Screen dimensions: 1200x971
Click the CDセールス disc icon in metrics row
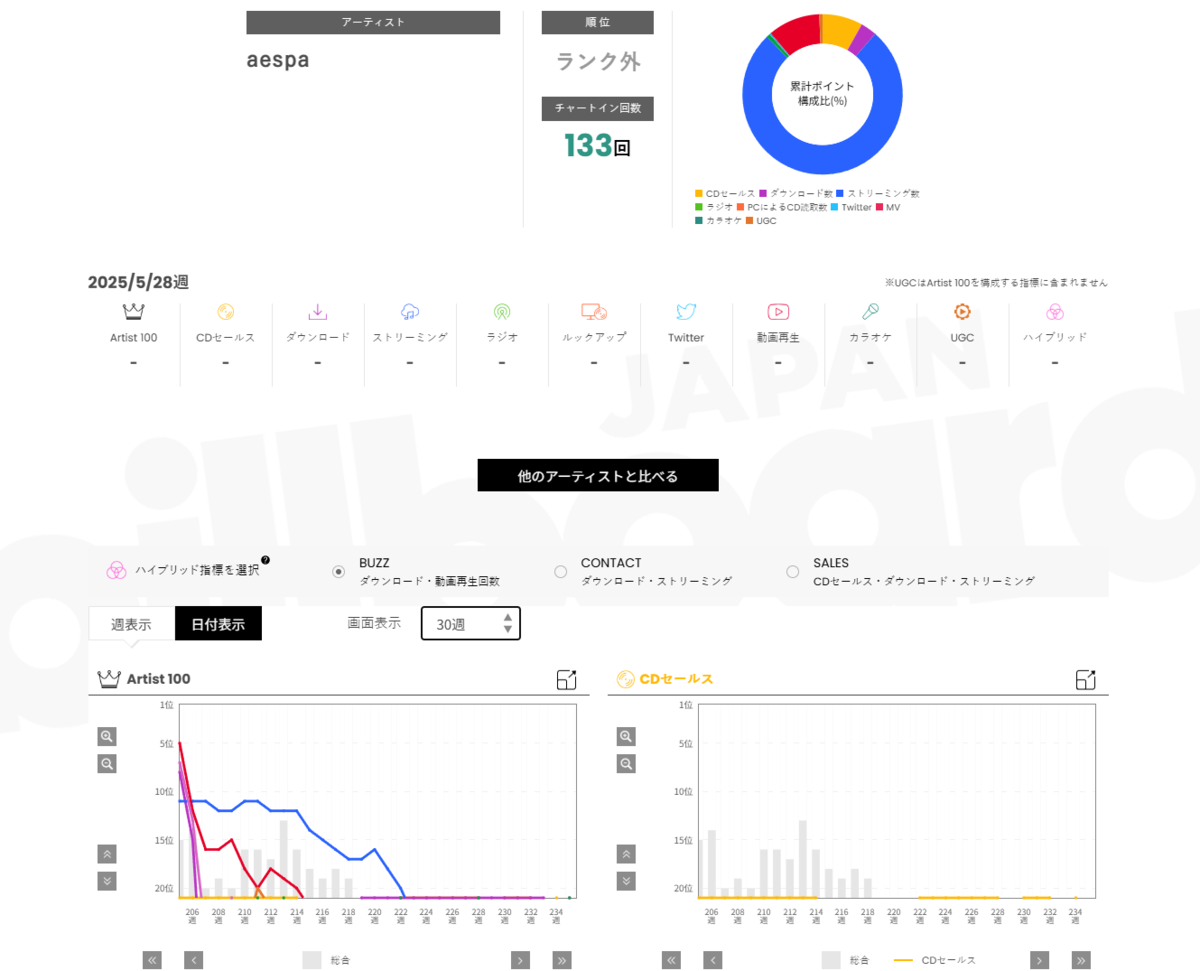coord(226,312)
